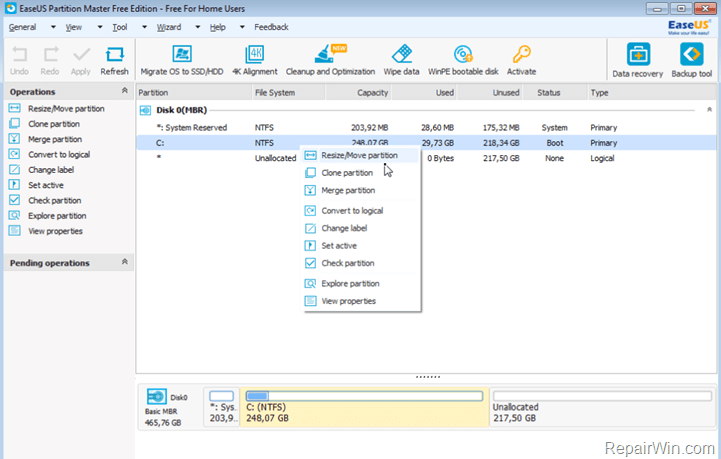Viewport: 721px width, 459px height.
Task: Select the C: partition row
Action: (426, 143)
